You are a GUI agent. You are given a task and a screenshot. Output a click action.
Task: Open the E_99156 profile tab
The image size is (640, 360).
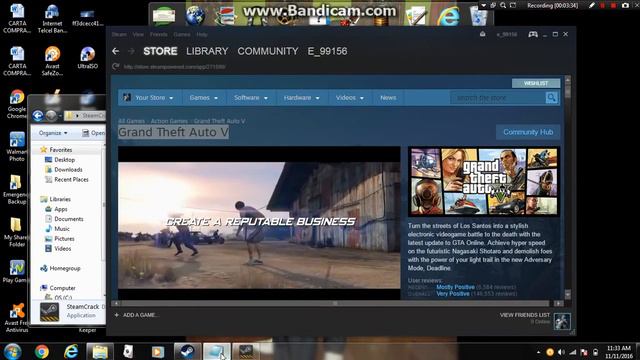pos(327,51)
